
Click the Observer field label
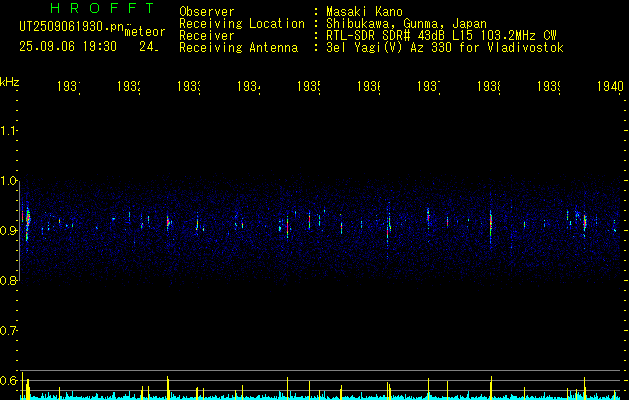click(207, 12)
